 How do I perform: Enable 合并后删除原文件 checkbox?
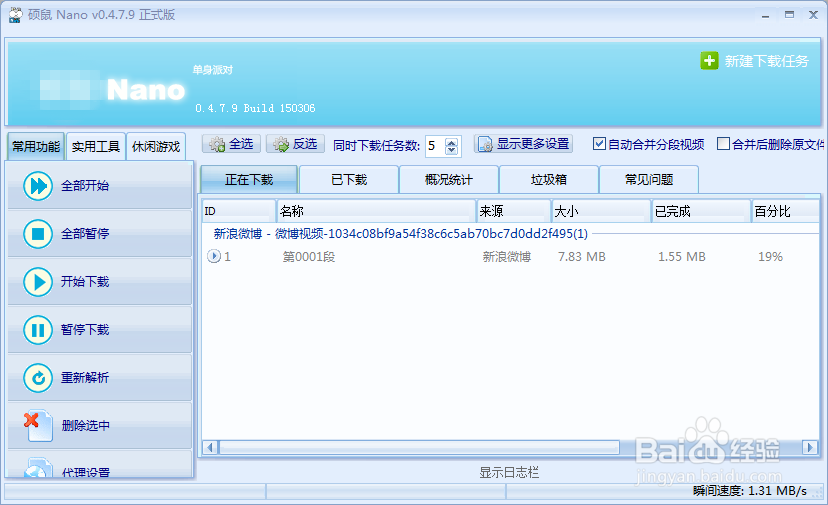[x=723, y=144]
